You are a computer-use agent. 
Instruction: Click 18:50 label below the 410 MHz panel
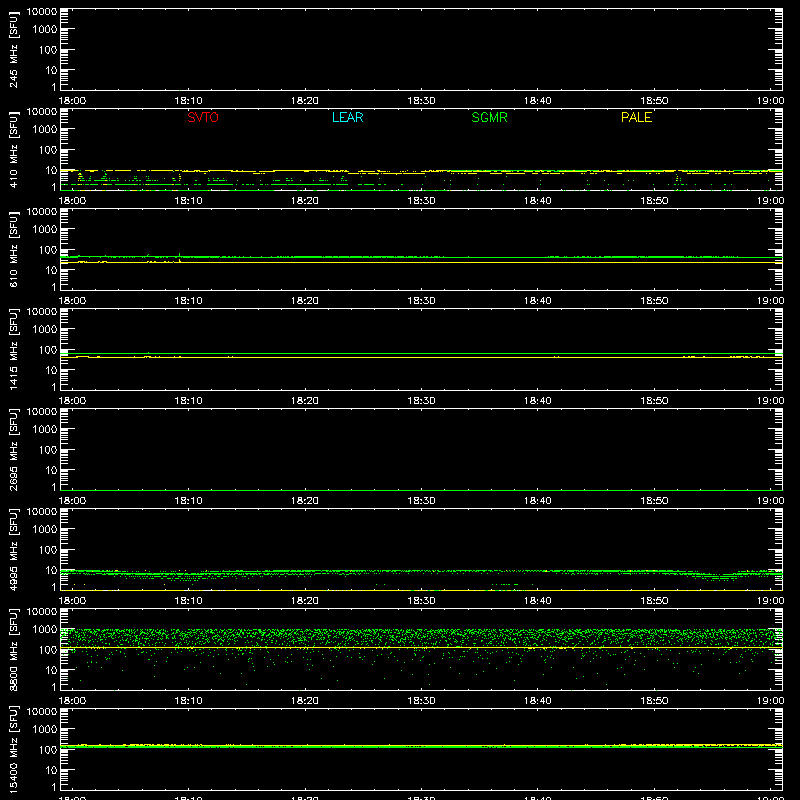tap(654, 201)
